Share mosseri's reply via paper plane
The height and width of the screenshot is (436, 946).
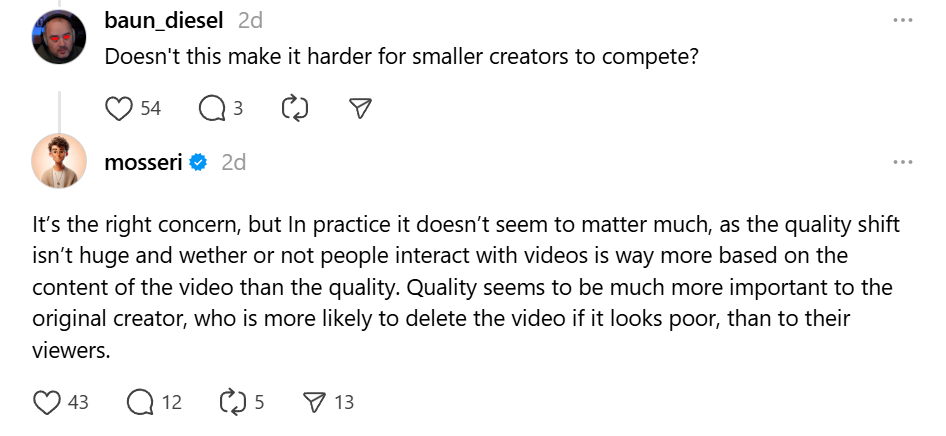coord(315,402)
